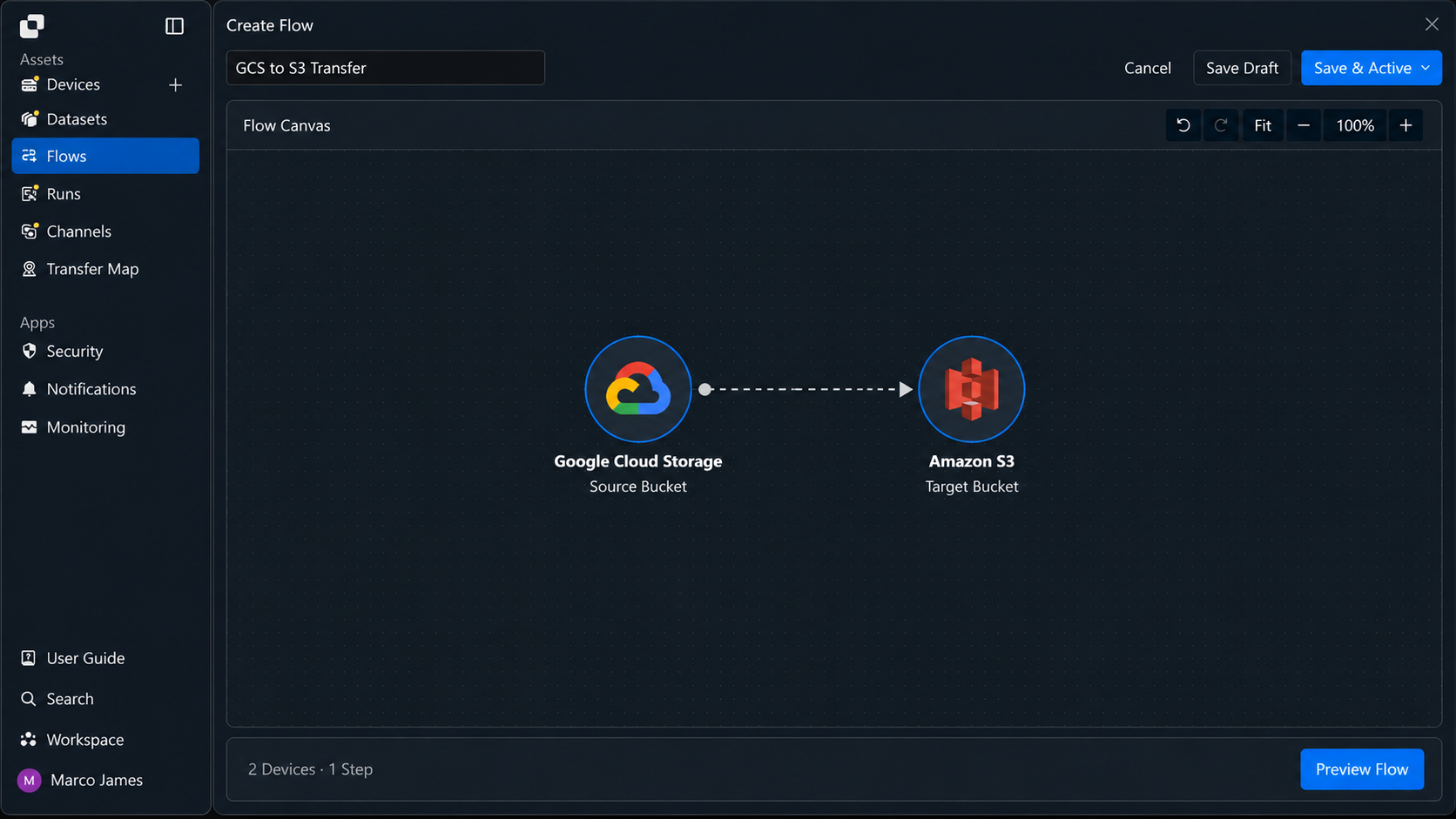Click the User Guide icon
The height and width of the screenshot is (819, 1456).
(29, 658)
